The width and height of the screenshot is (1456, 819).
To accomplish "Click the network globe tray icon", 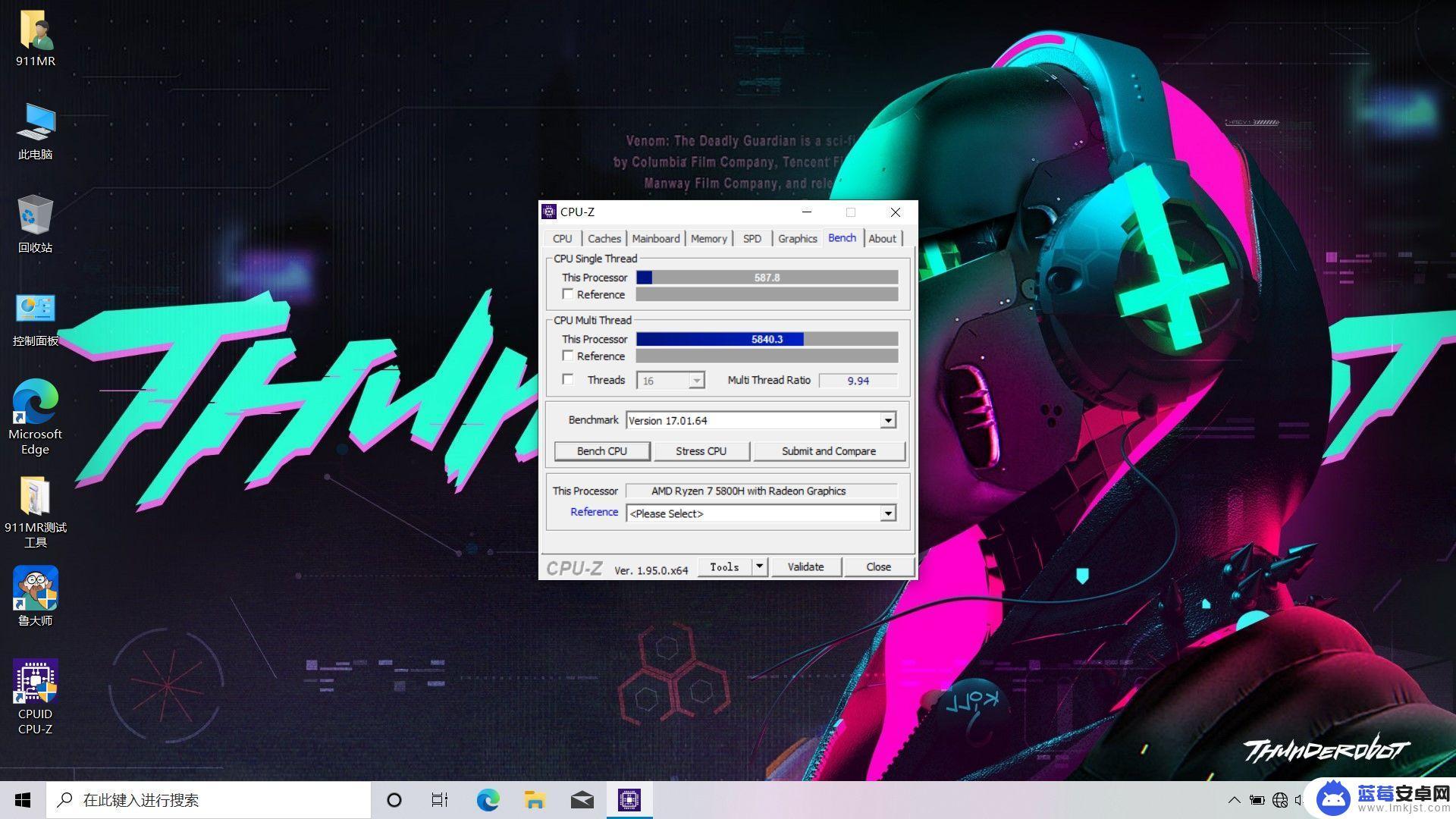I will [x=1280, y=800].
